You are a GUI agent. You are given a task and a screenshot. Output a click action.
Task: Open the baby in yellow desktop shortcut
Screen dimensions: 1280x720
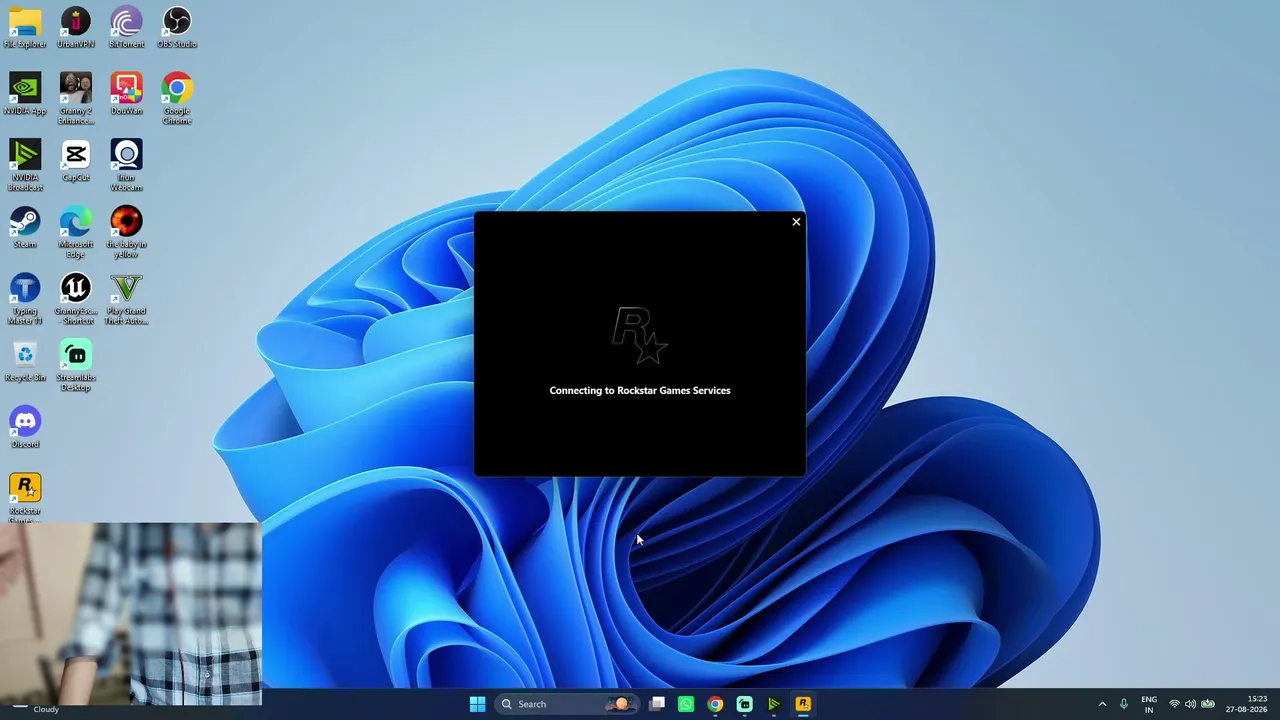click(126, 233)
